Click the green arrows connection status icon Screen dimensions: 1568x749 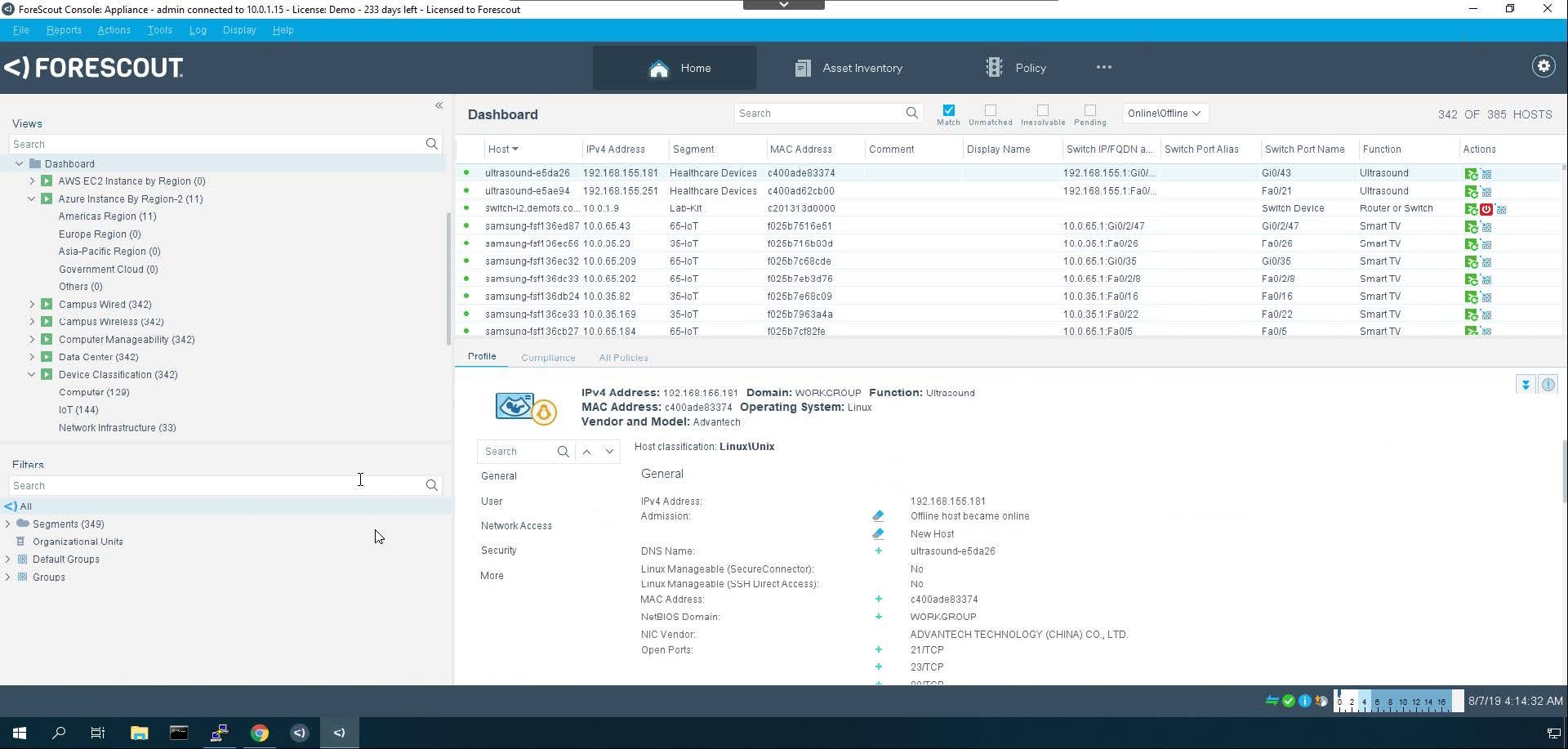pos(1272,701)
